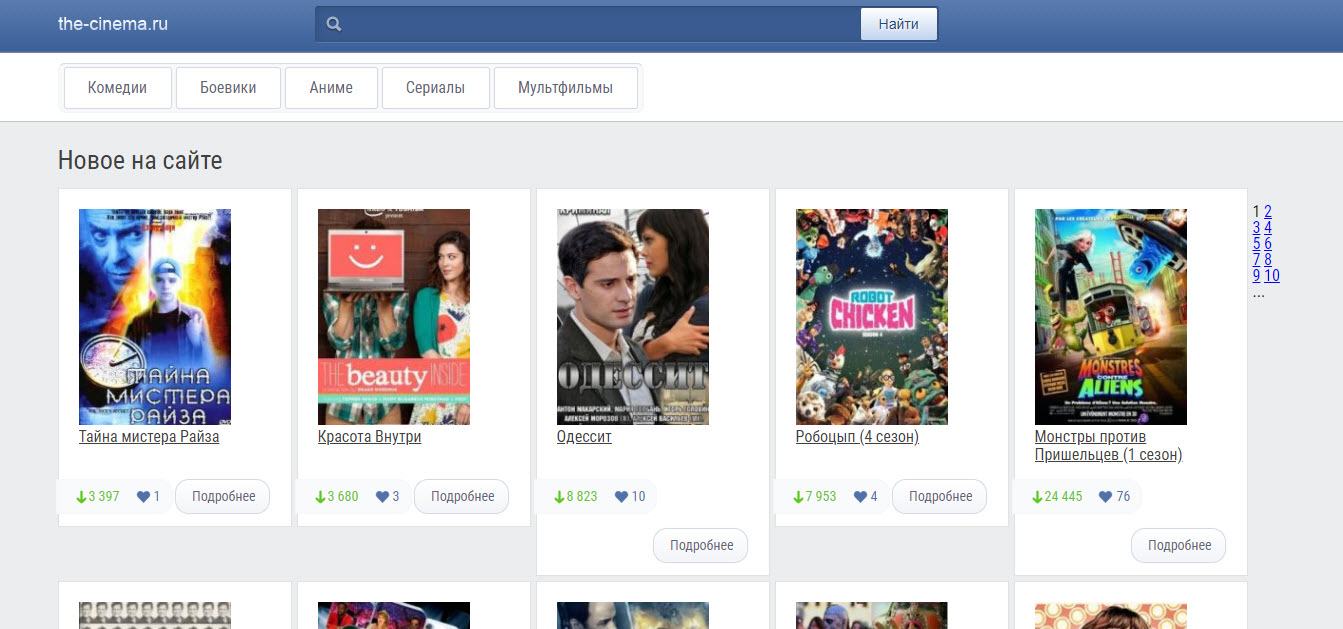Open The Beauty Inside poster image
1343x629 pixels.
394,317
